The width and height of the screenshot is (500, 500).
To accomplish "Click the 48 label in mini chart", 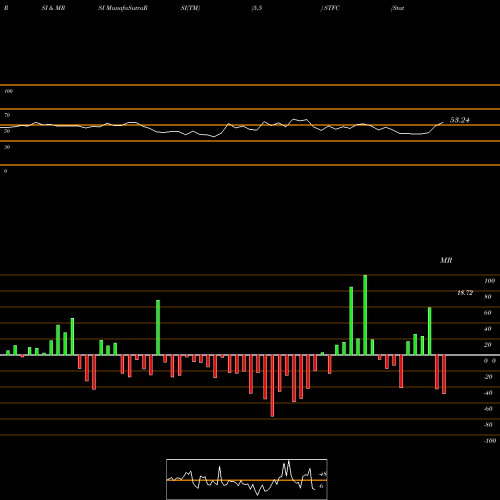I will [x=323, y=474].
